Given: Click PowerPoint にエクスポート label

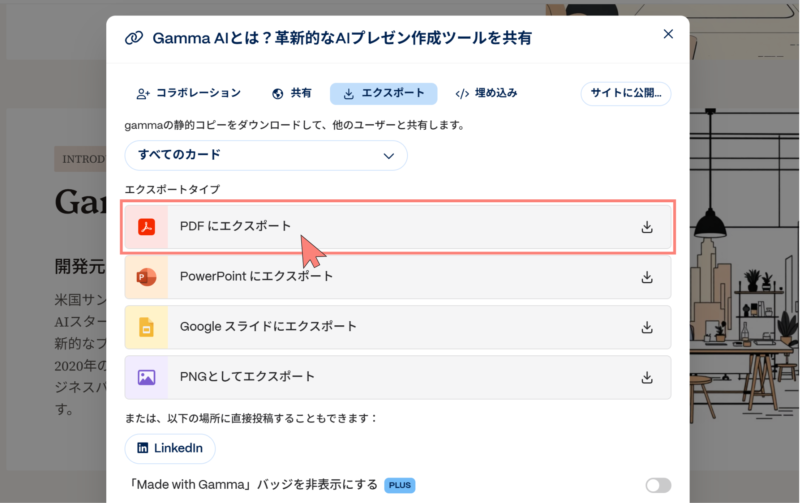Looking at the screenshot, I should click(256, 276).
